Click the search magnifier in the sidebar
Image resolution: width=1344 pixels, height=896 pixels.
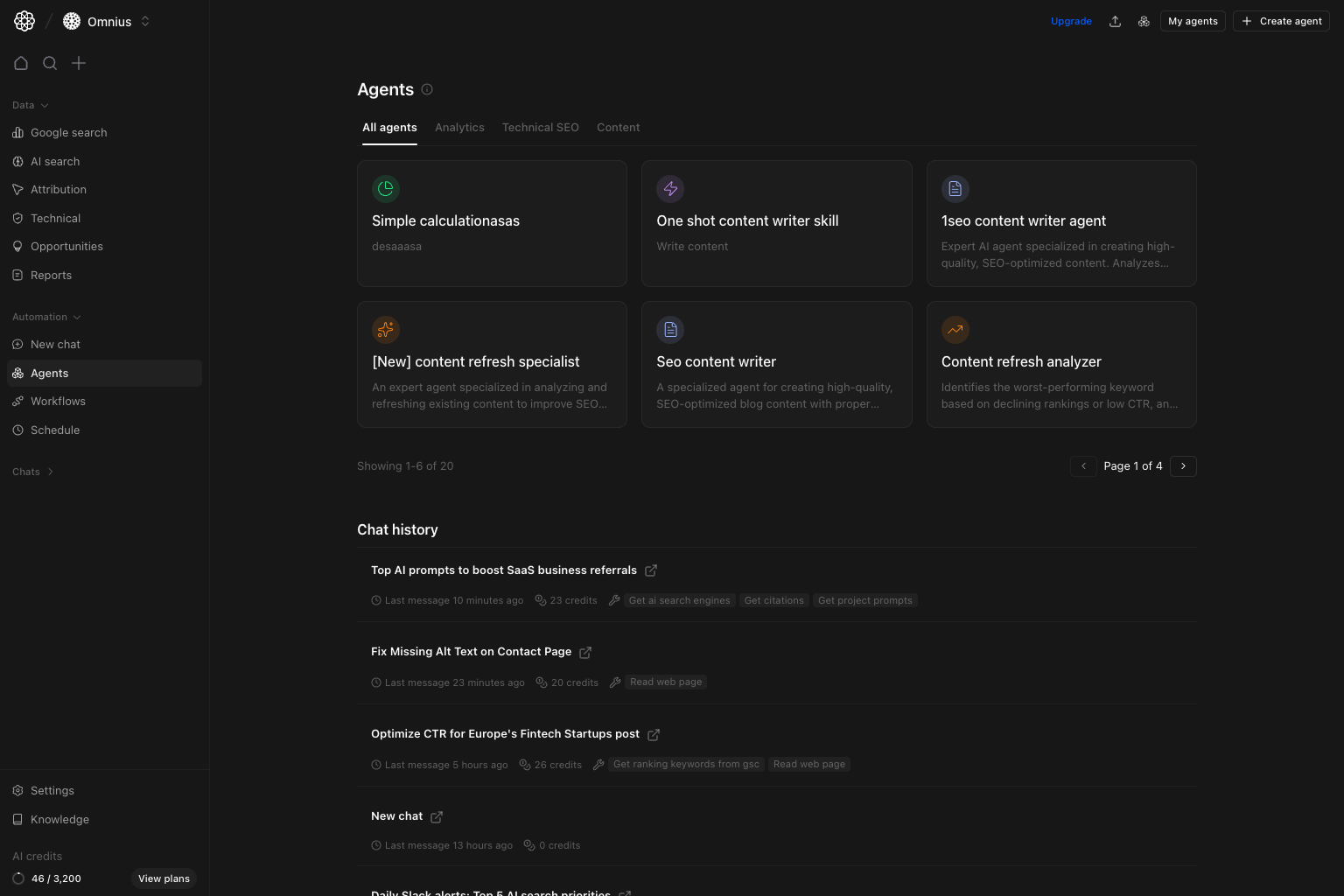(50, 63)
